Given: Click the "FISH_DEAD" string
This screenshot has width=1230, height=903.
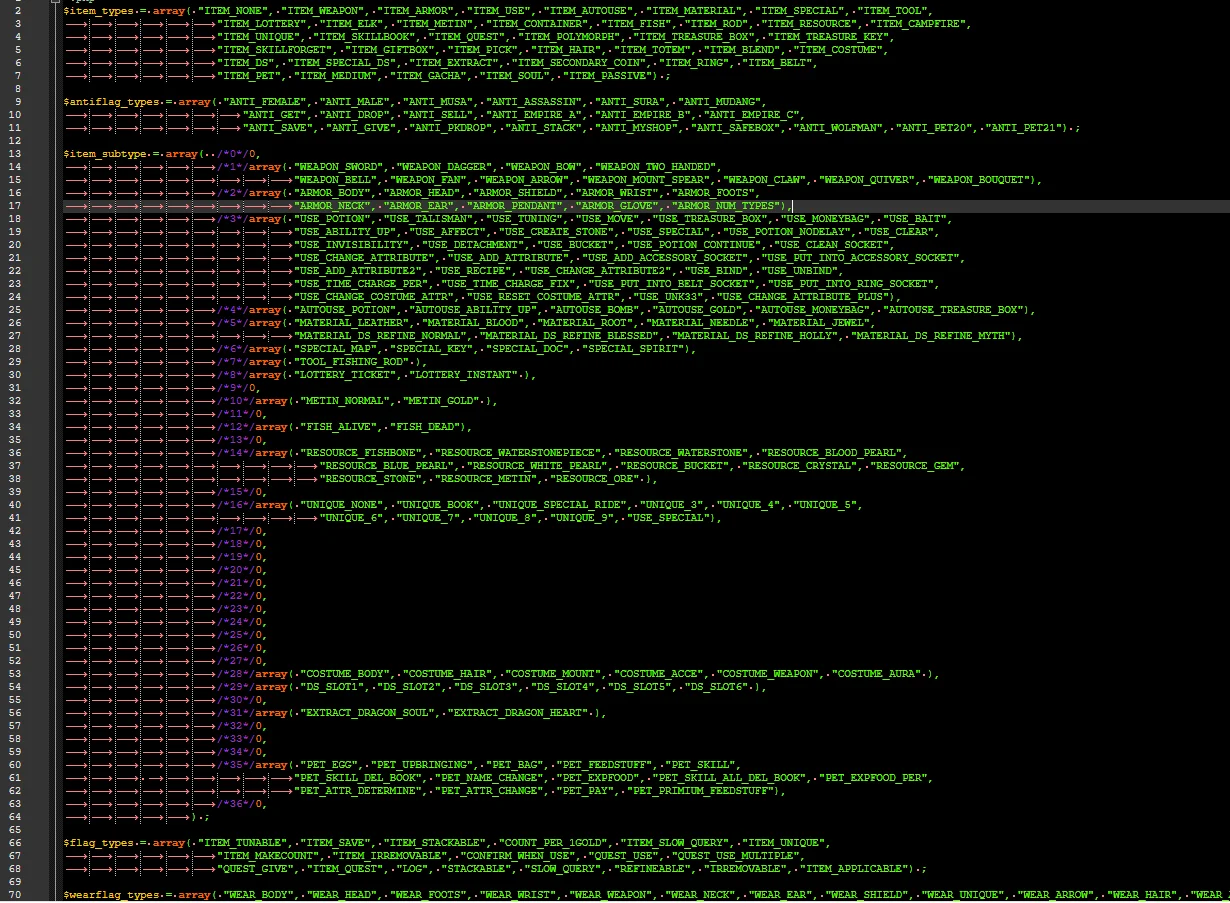Looking at the screenshot, I should 426,426.
